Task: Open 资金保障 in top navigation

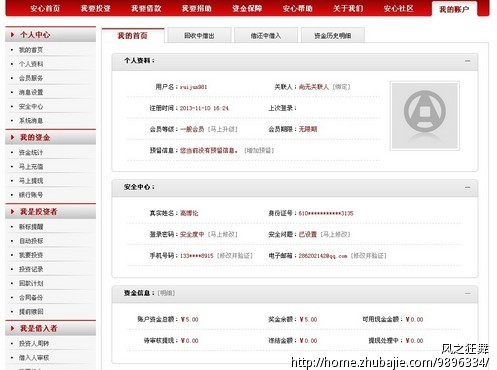Action: click(247, 8)
